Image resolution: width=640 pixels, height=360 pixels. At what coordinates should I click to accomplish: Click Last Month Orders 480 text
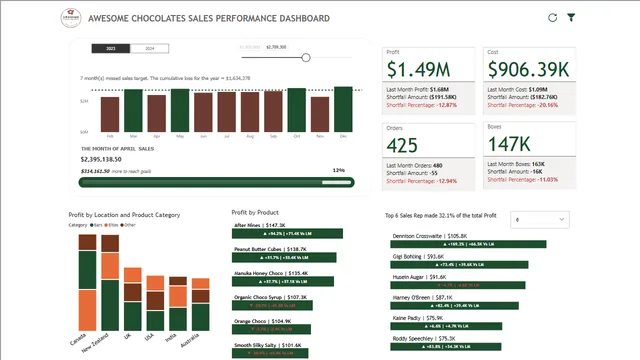(x=414, y=166)
